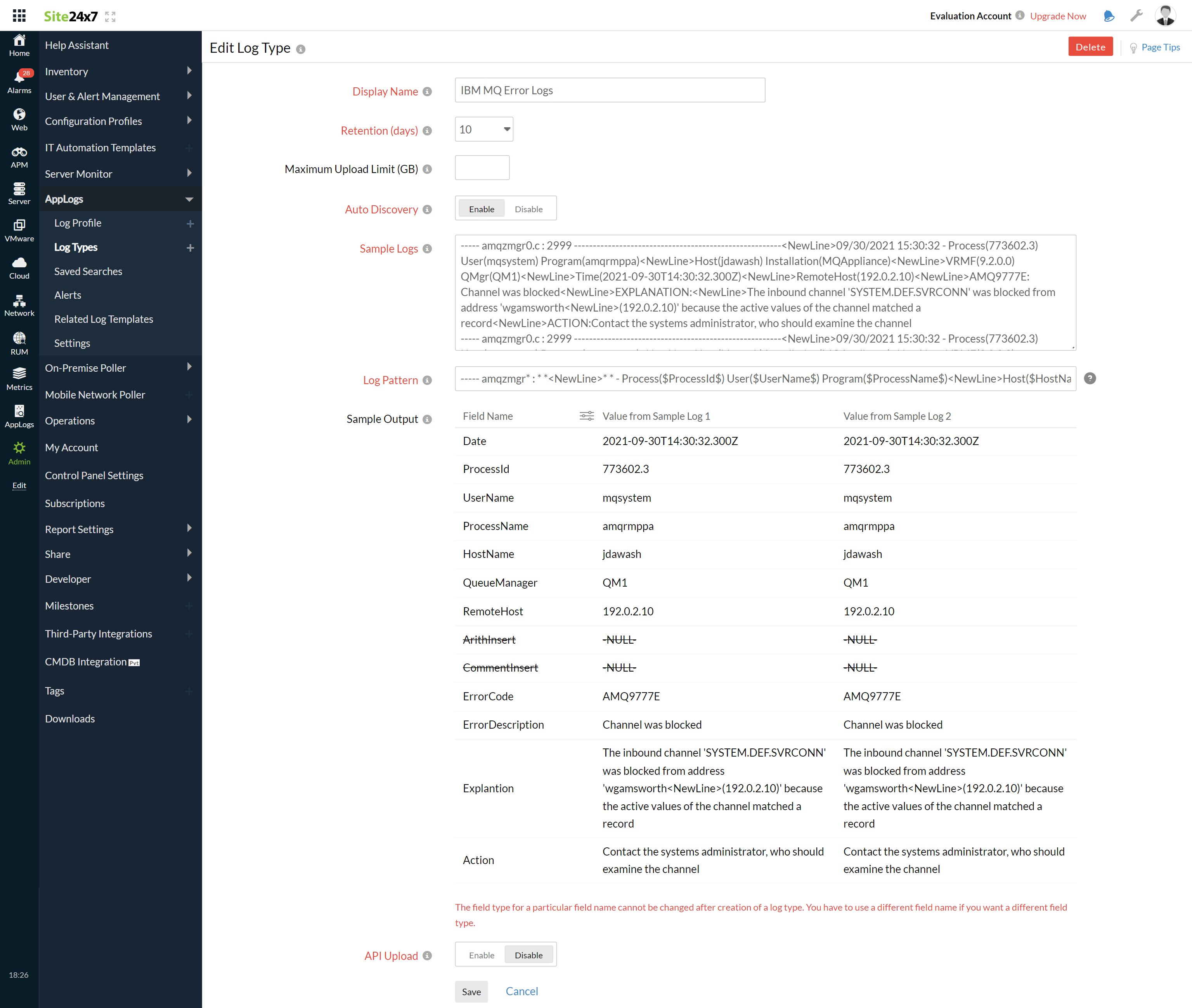This screenshot has height=1008, width=1192.
Task: Select Log Types in the sidebar
Action: pos(76,247)
